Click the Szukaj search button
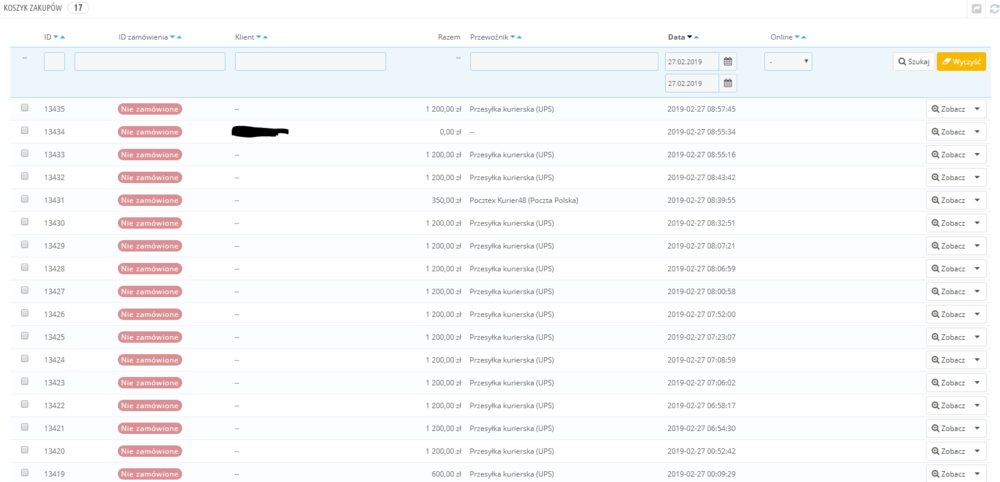This screenshot has width=1000, height=482. 914,62
